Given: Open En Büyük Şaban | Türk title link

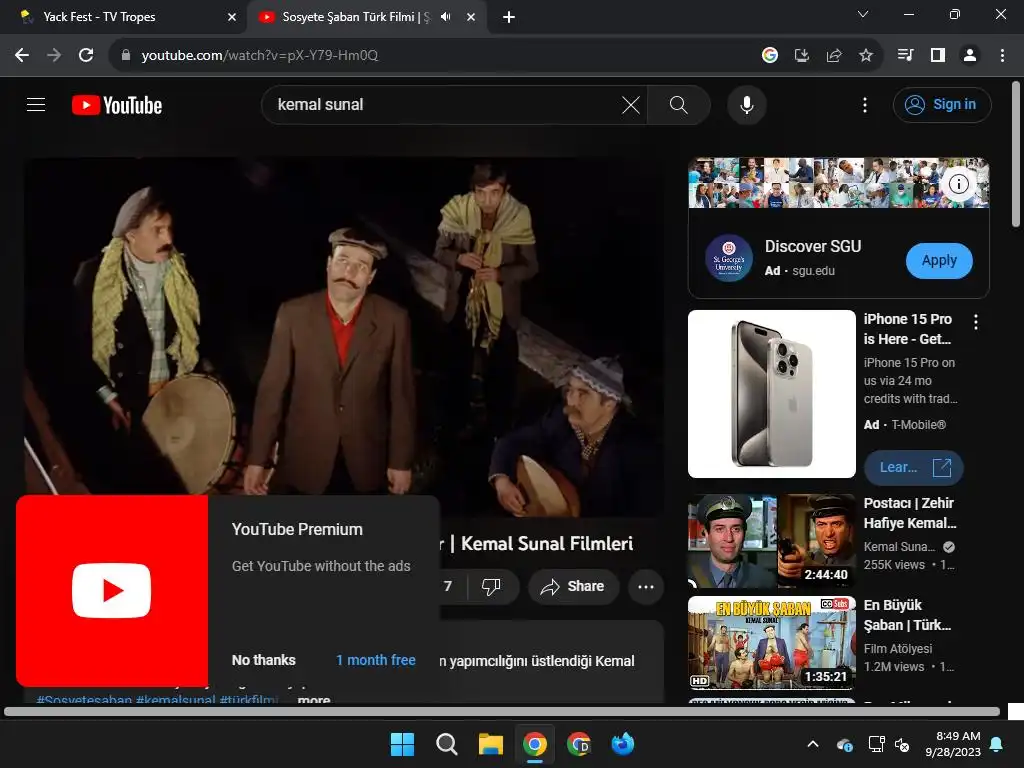Looking at the screenshot, I should coord(907,615).
